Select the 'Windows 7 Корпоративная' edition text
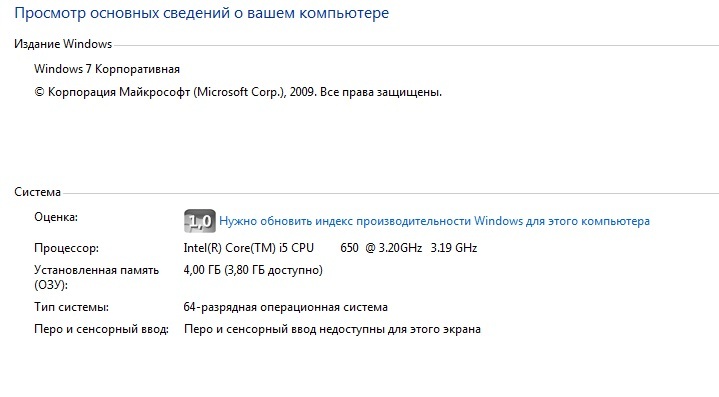719x397 pixels. [x=107, y=69]
